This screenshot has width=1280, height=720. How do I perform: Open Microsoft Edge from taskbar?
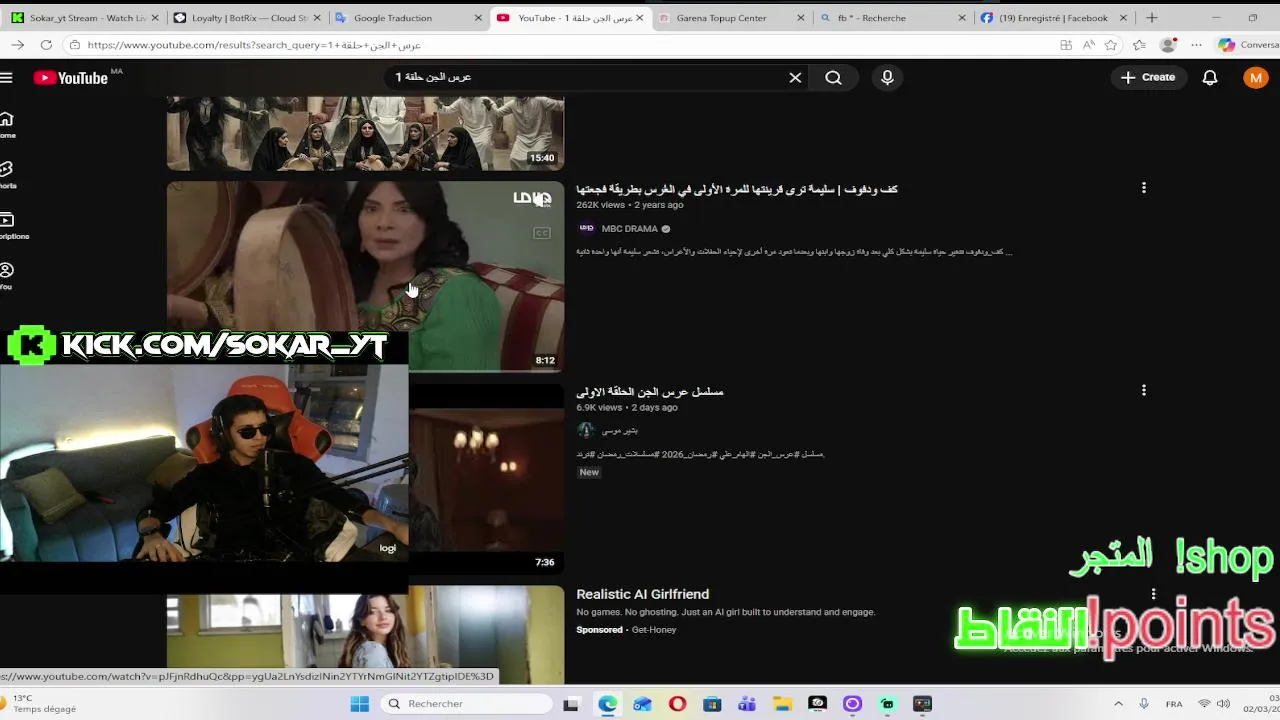(x=607, y=704)
